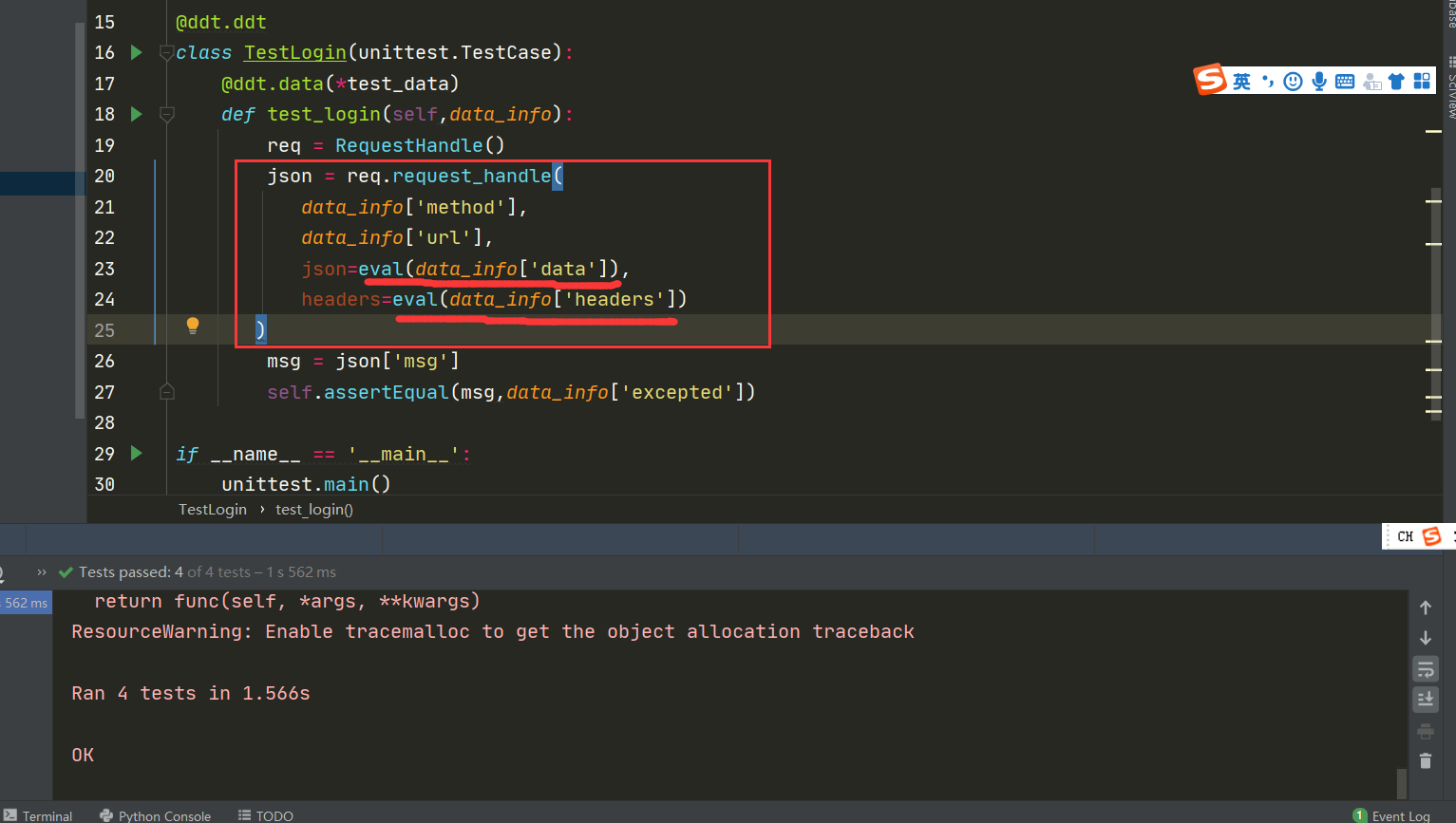Enable scroll-to-end in the test console
The image size is (1456, 823).
[1425, 700]
